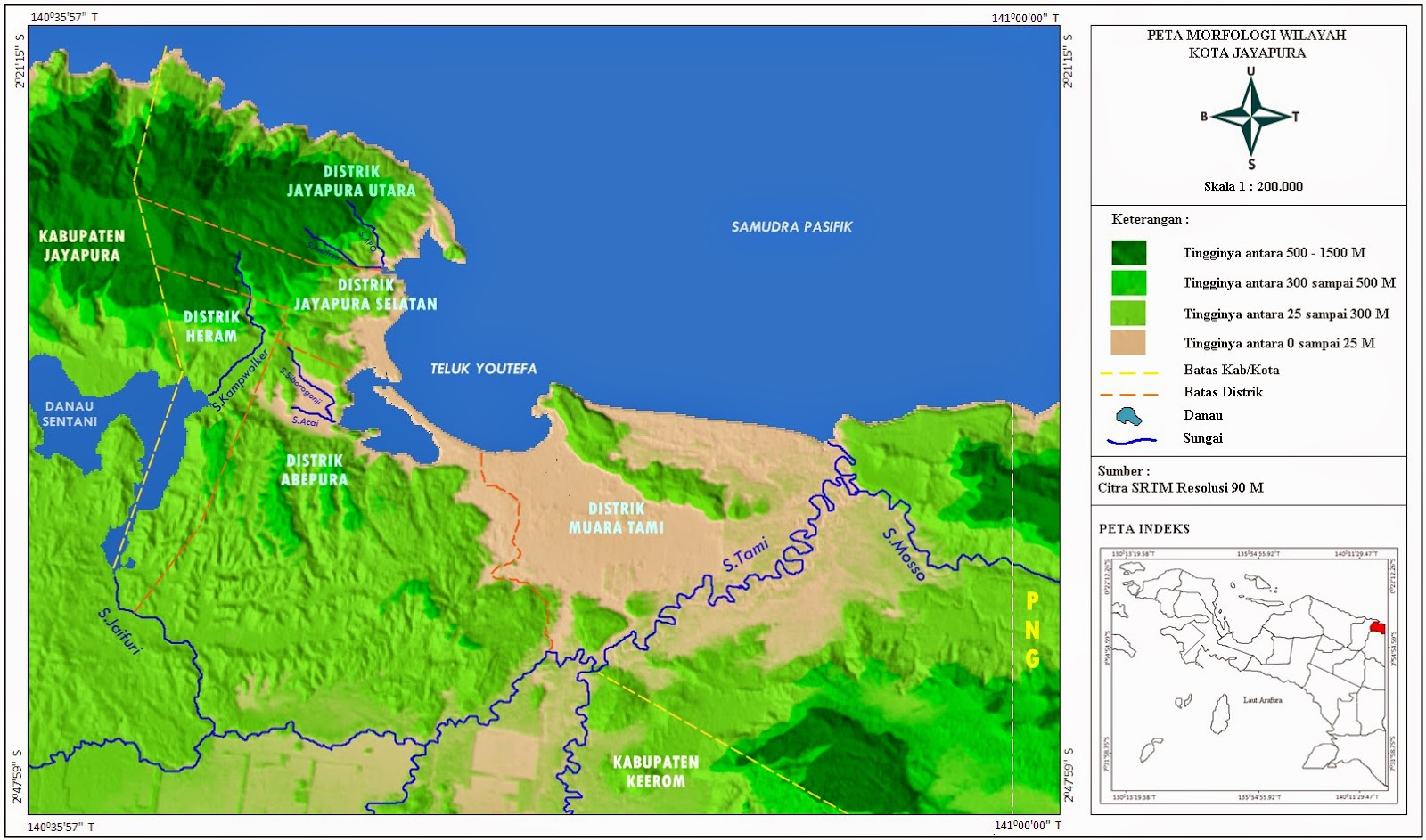Image resolution: width=1426 pixels, height=840 pixels.
Task: Click the Tingginya antara 0 sampai 25 M text
Action: pos(1279,343)
